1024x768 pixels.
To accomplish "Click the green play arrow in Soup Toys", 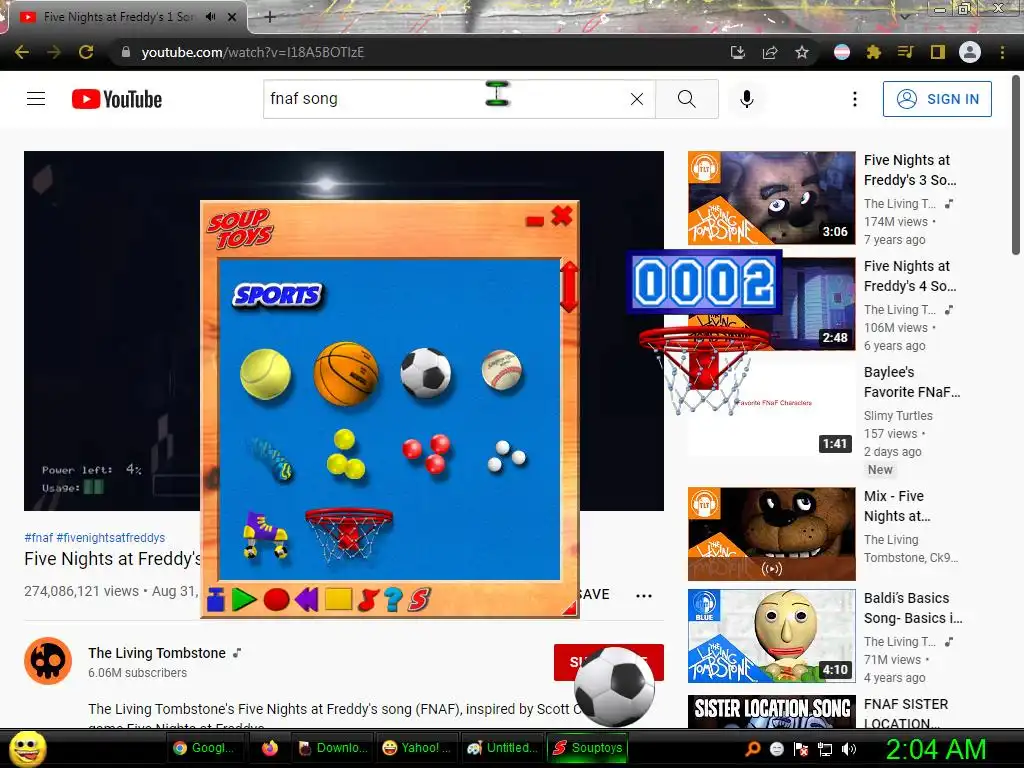I will (244, 599).
